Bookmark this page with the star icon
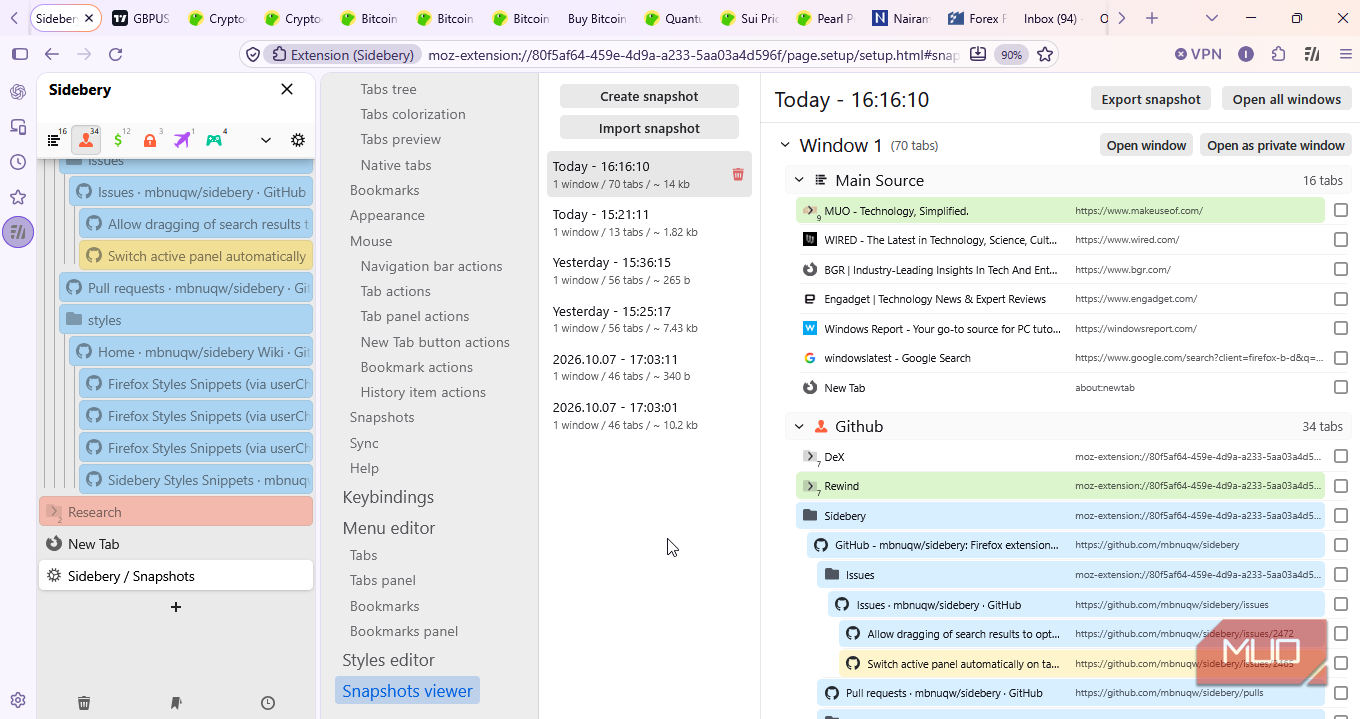 click(1045, 55)
